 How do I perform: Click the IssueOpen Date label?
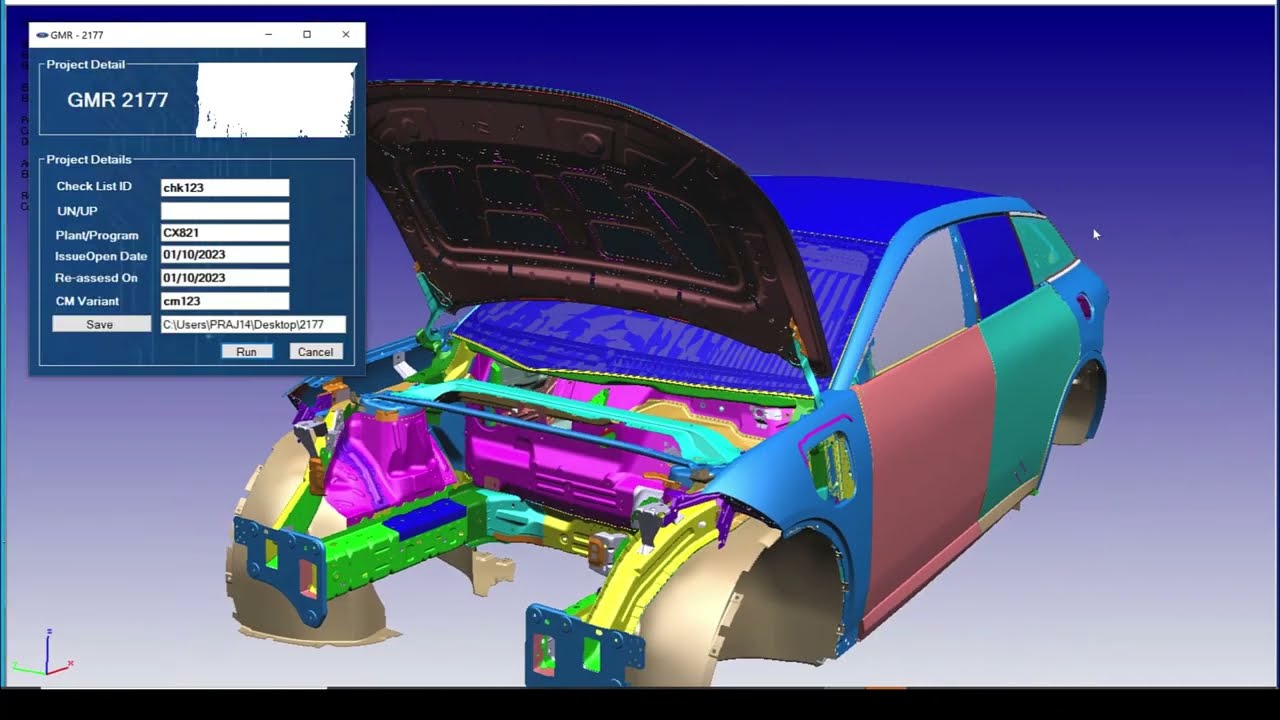click(x=101, y=256)
